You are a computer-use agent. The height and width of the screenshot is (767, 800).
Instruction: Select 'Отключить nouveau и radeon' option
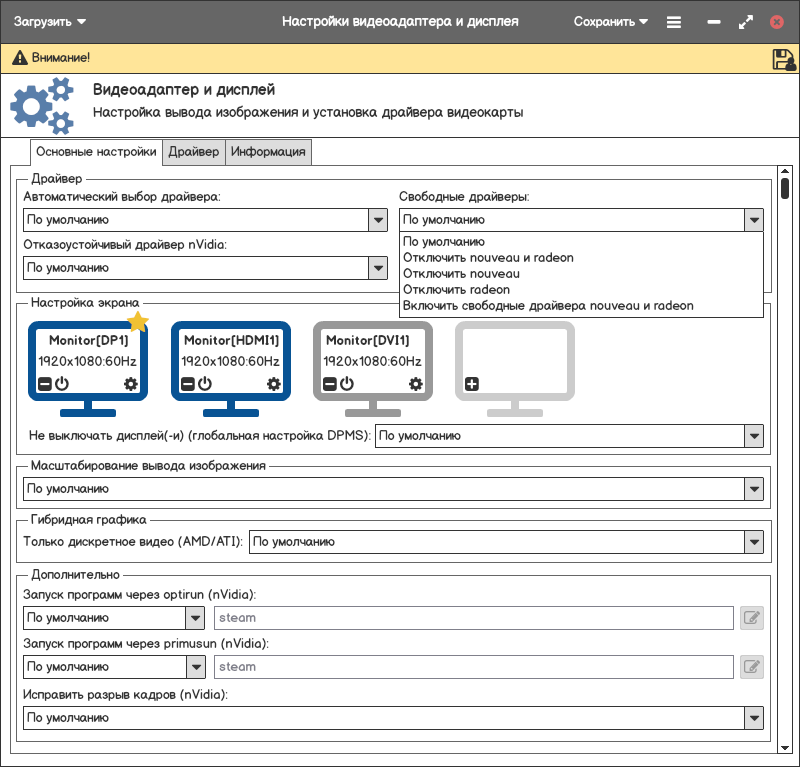pyautogui.click(x=488, y=258)
